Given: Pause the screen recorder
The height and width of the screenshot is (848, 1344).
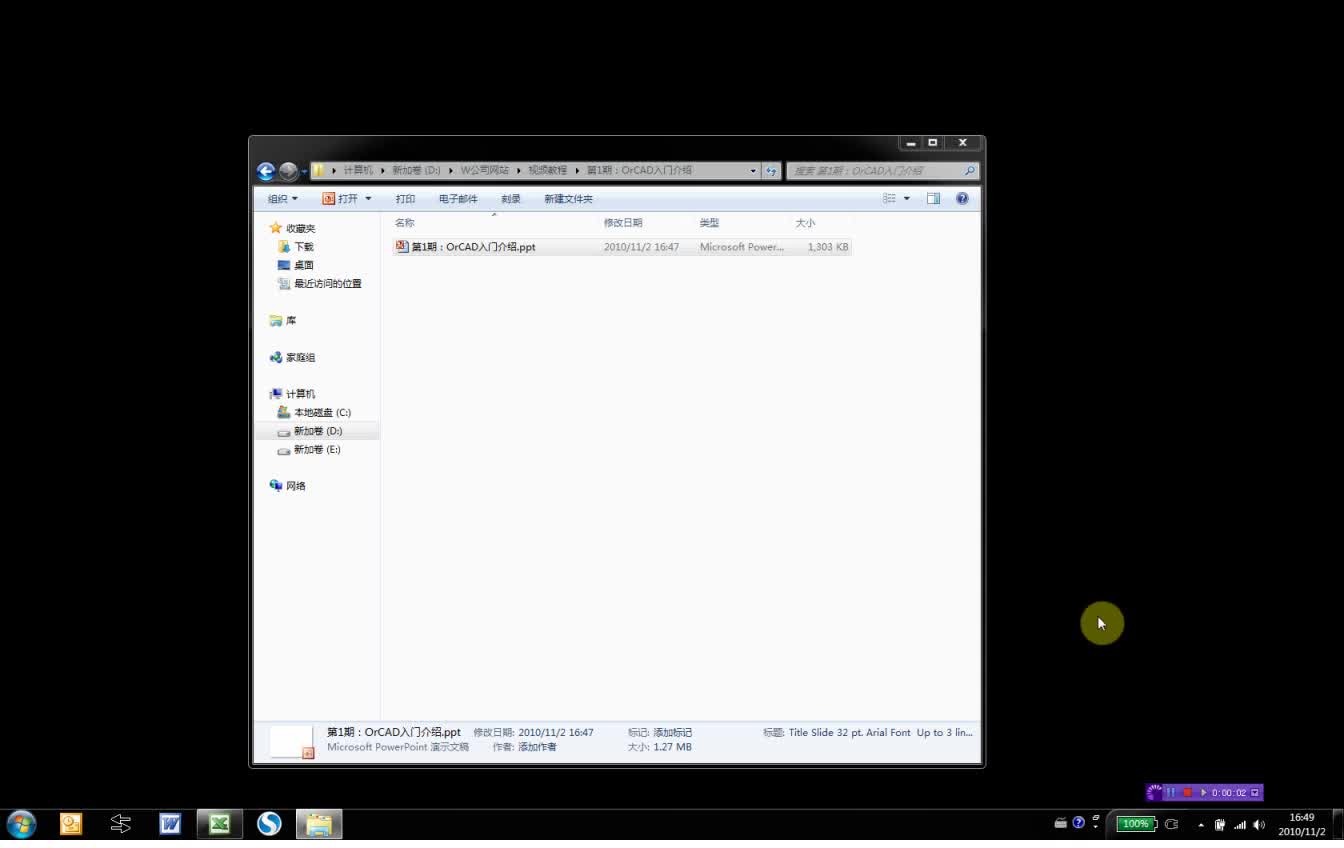Looking at the screenshot, I should (1171, 793).
